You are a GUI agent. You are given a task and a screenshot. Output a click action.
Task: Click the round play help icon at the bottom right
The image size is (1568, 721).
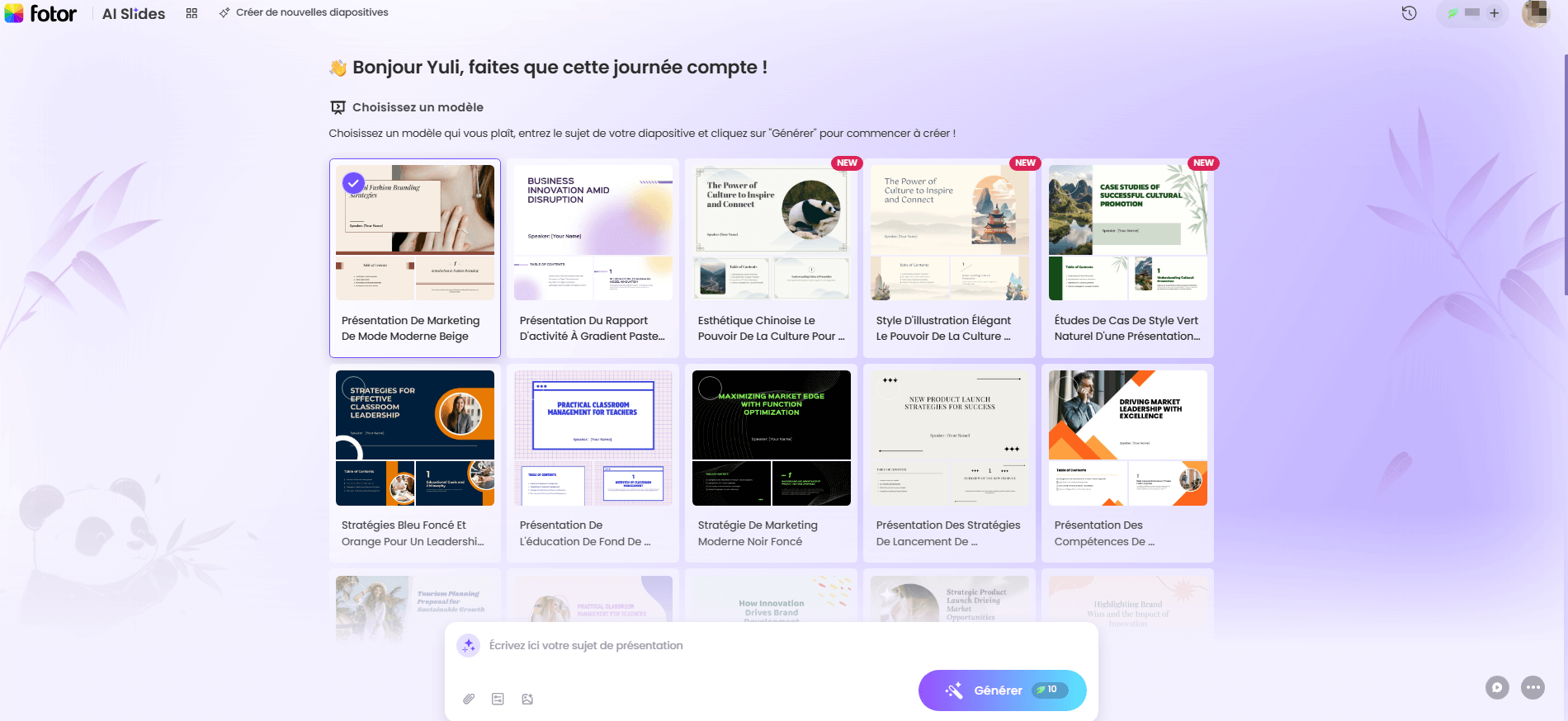pyautogui.click(x=1497, y=687)
